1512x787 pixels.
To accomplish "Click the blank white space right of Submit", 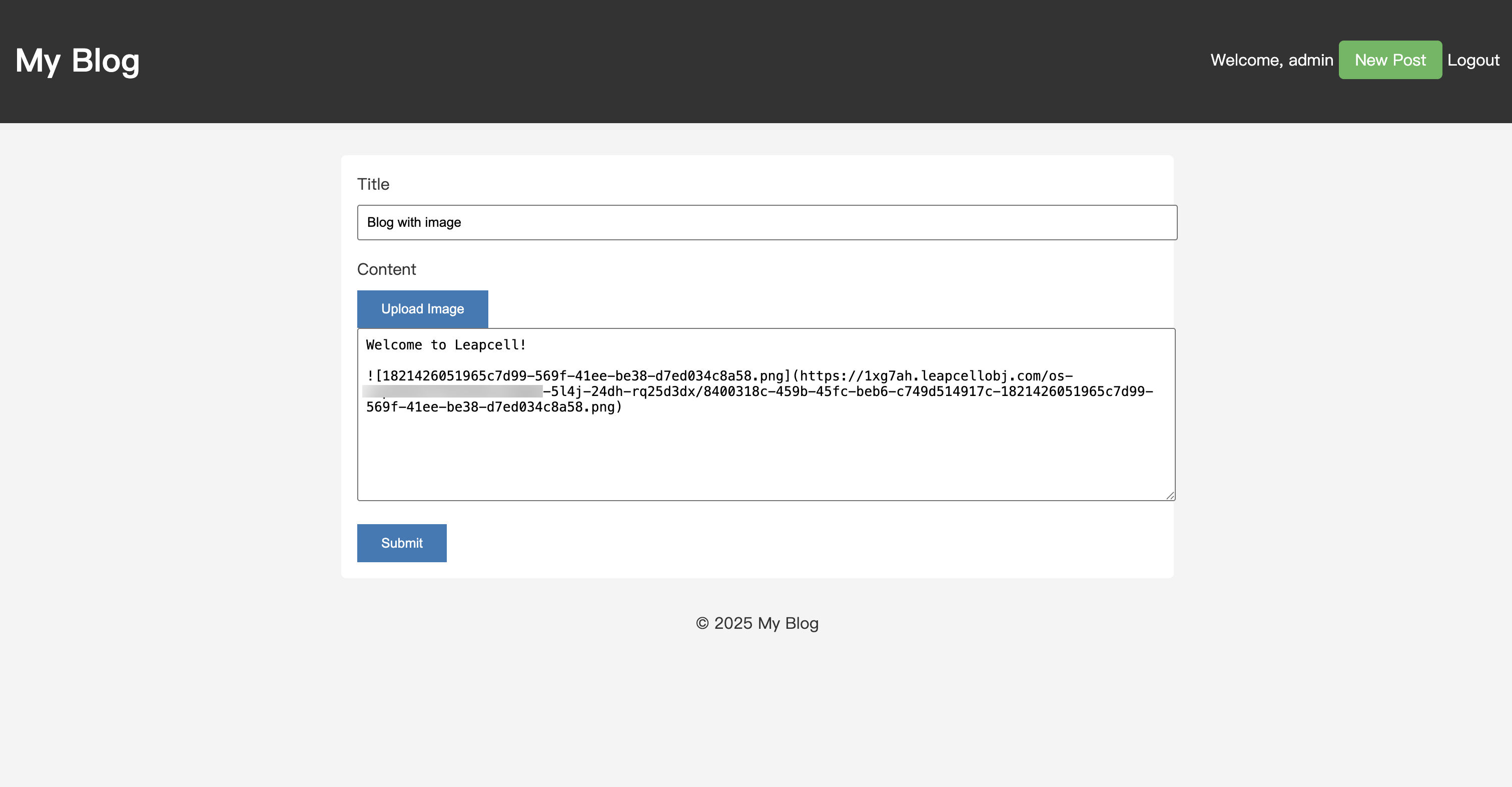I will 763,543.
